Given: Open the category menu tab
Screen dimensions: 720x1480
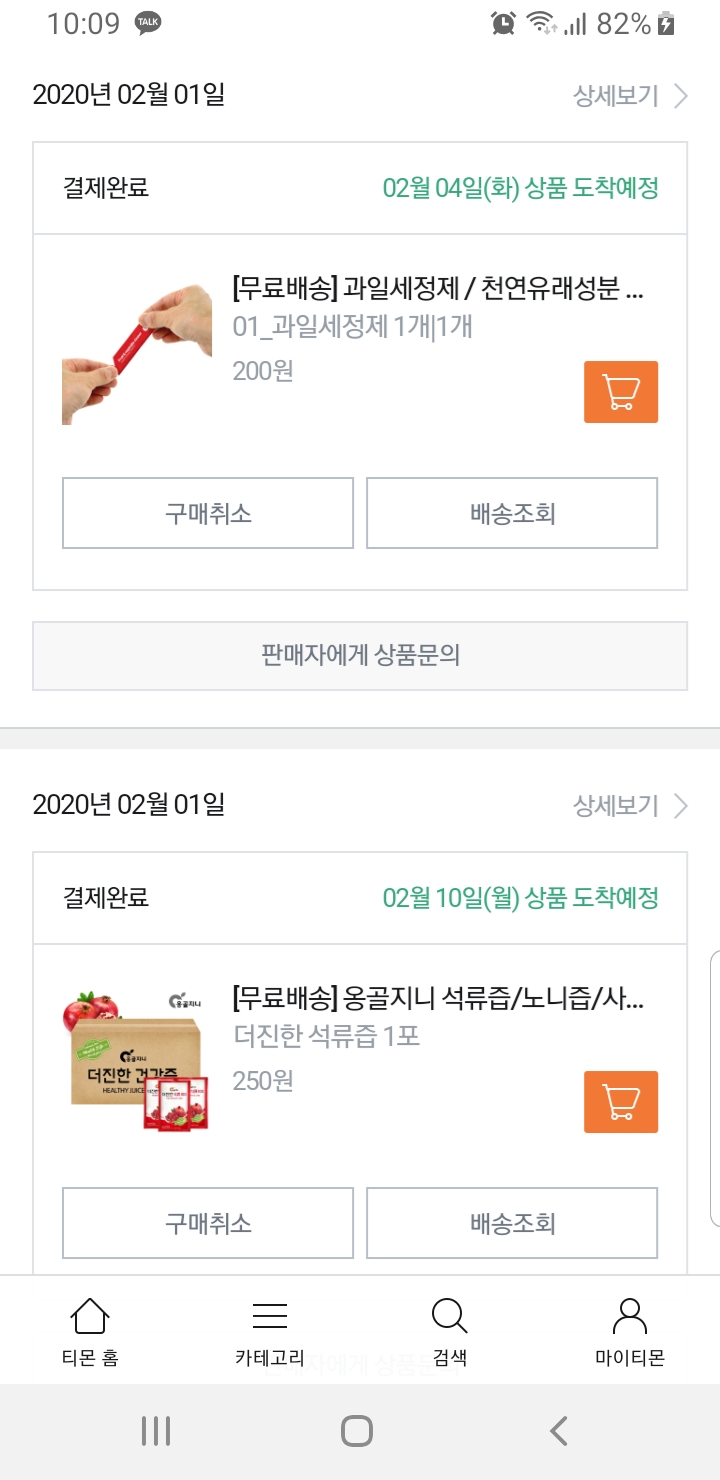Looking at the screenshot, I should point(270,1331).
